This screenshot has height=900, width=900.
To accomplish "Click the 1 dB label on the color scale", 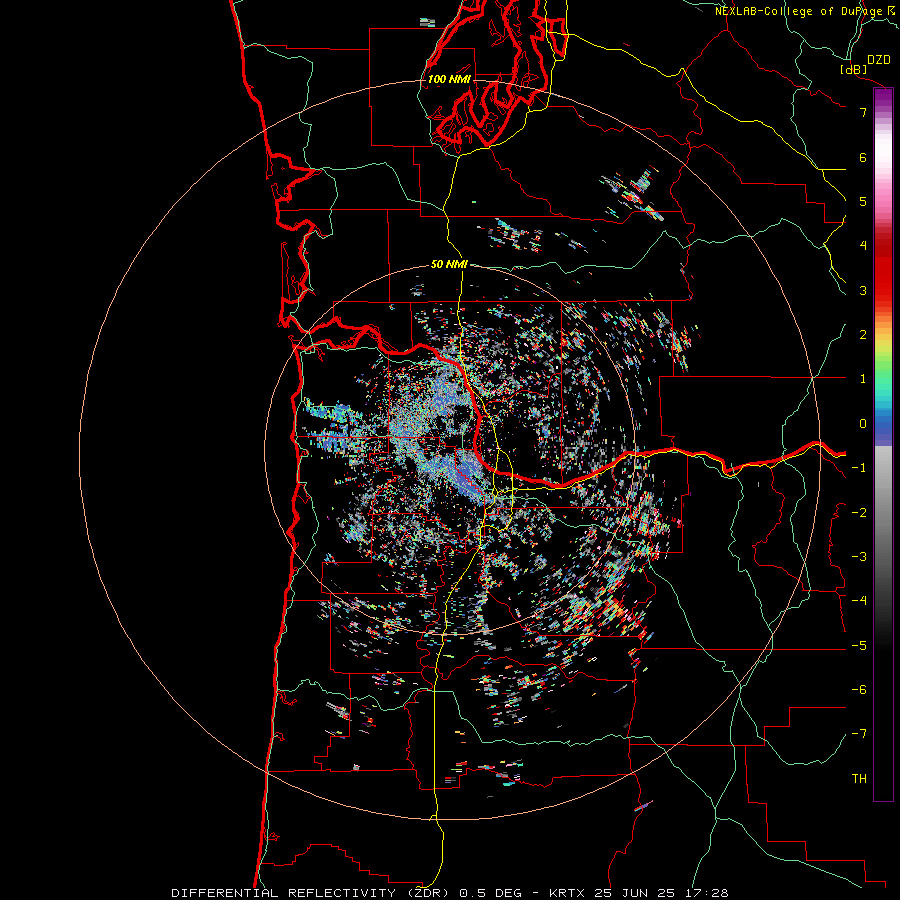I will tap(863, 379).
